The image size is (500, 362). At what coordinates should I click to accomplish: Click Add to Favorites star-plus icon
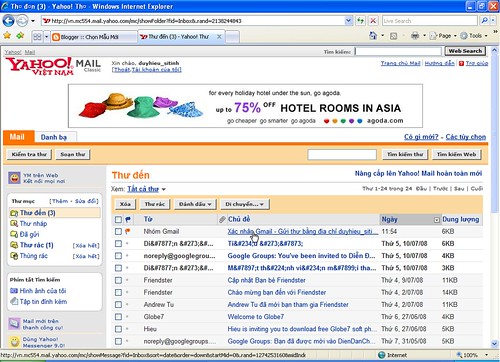click(x=20, y=35)
